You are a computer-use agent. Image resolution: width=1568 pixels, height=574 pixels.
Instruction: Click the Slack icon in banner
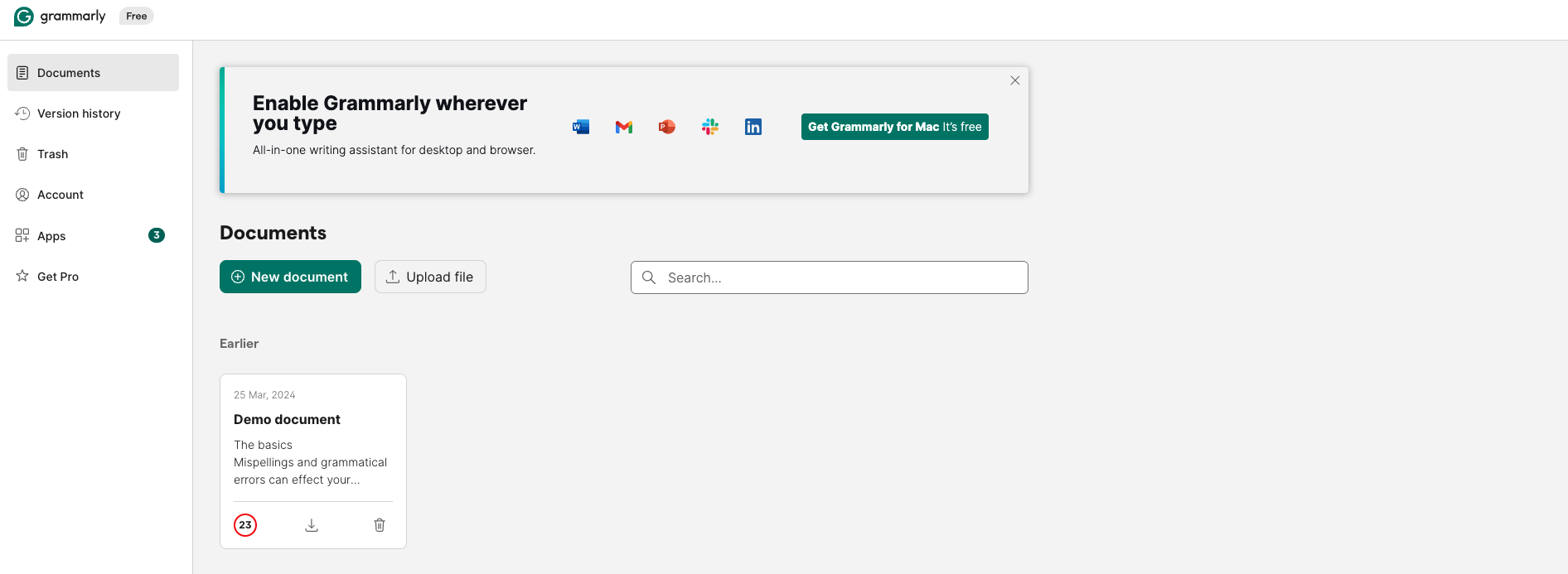pos(710,127)
